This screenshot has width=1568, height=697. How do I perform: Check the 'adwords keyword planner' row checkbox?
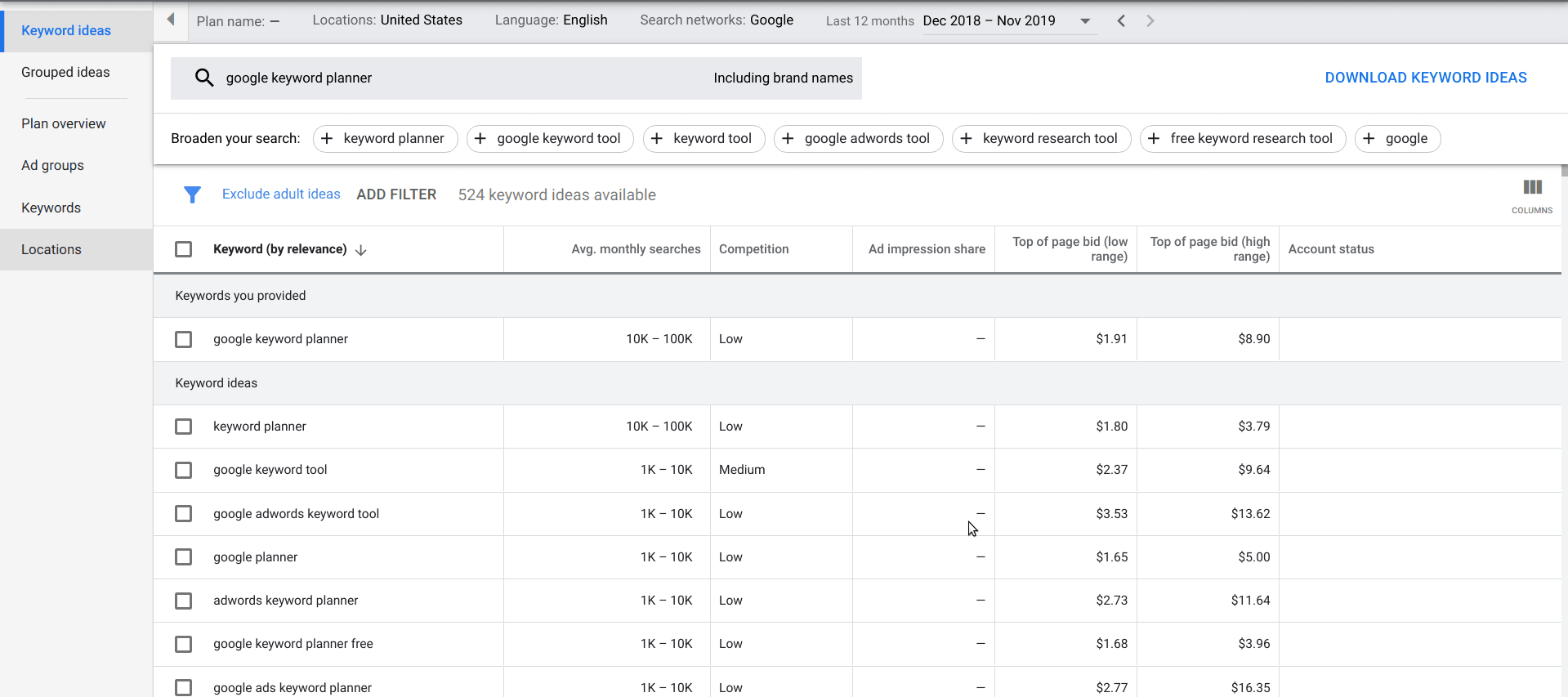pos(184,601)
